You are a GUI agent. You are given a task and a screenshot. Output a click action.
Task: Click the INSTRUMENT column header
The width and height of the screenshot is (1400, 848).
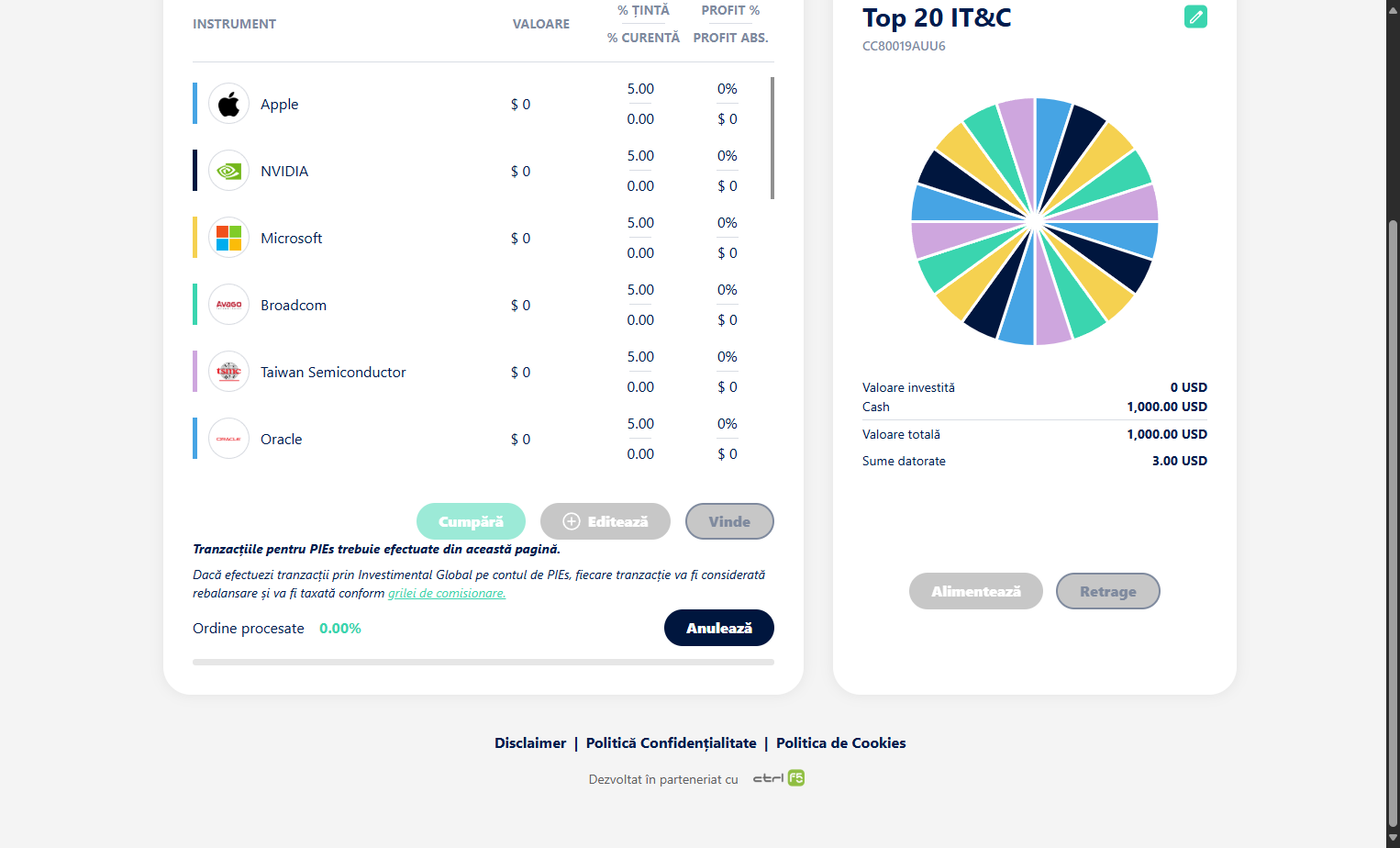point(234,24)
